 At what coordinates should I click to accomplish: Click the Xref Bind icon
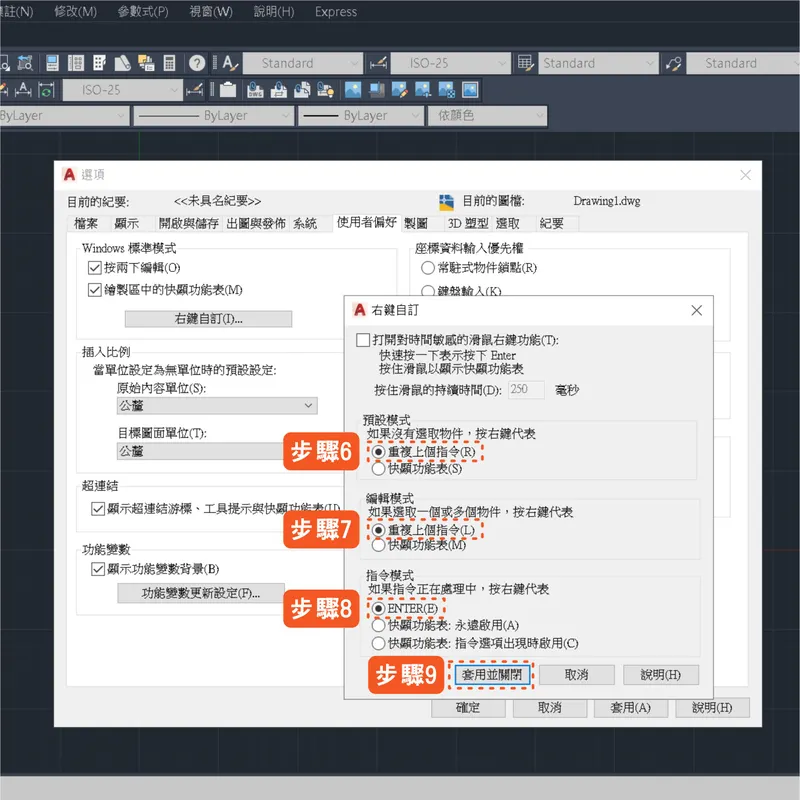point(302,90)
